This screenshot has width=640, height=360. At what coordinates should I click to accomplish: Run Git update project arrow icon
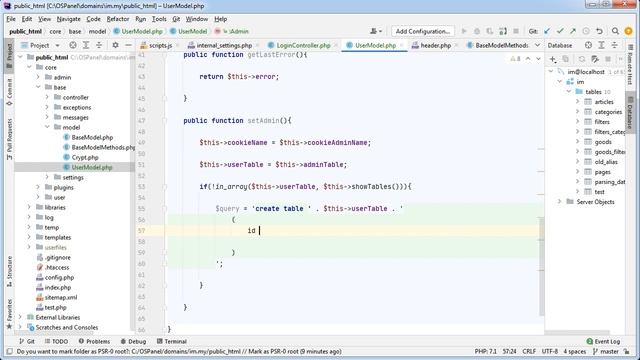coord(547,31)
